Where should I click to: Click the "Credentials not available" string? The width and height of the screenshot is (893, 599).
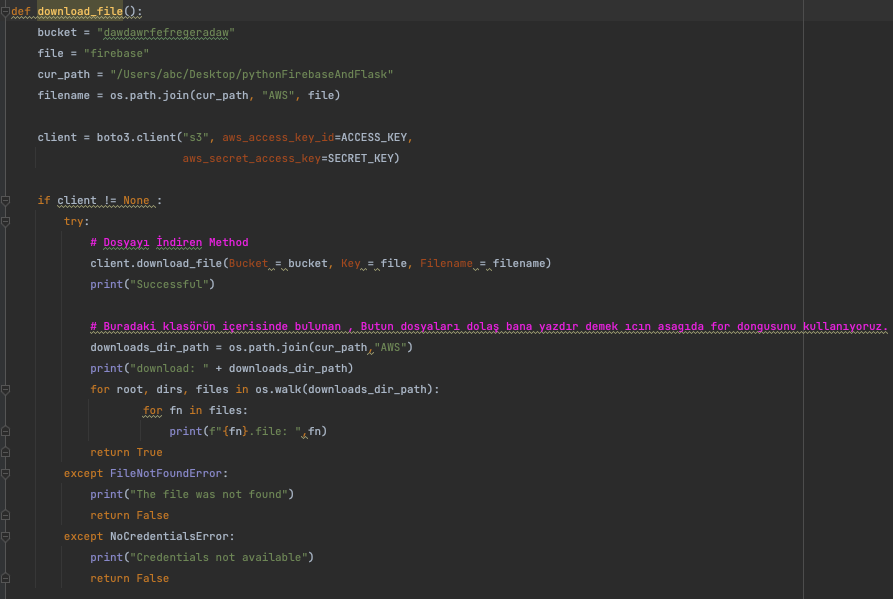[x=219, y=557]
